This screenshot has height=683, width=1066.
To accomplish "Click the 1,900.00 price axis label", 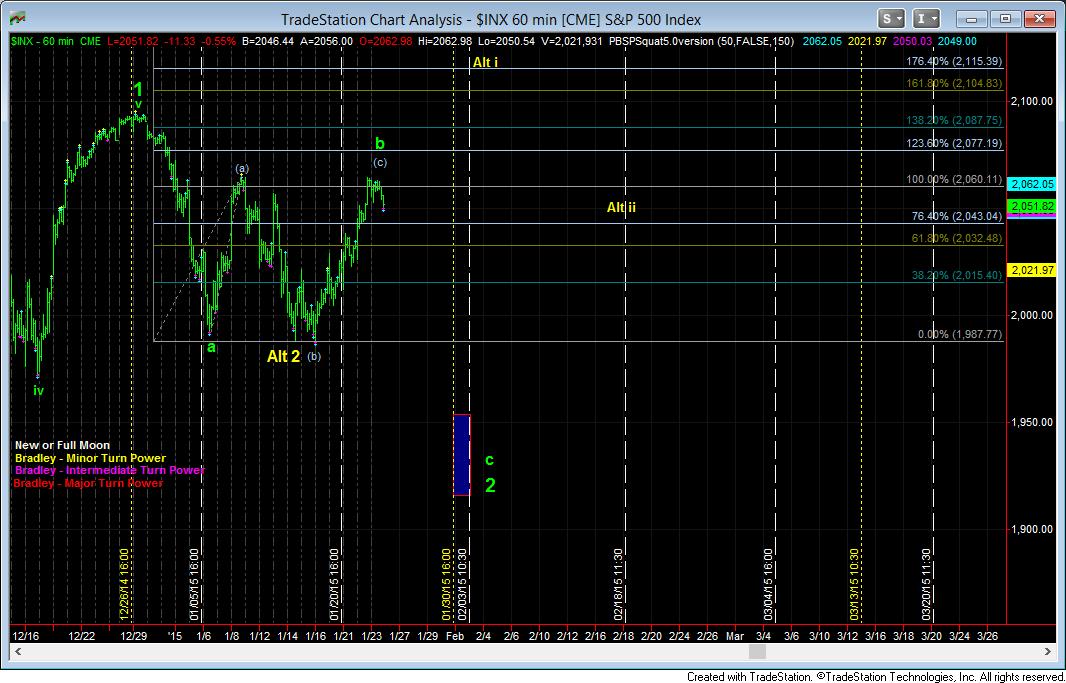I will click(x=1033, y=529).
